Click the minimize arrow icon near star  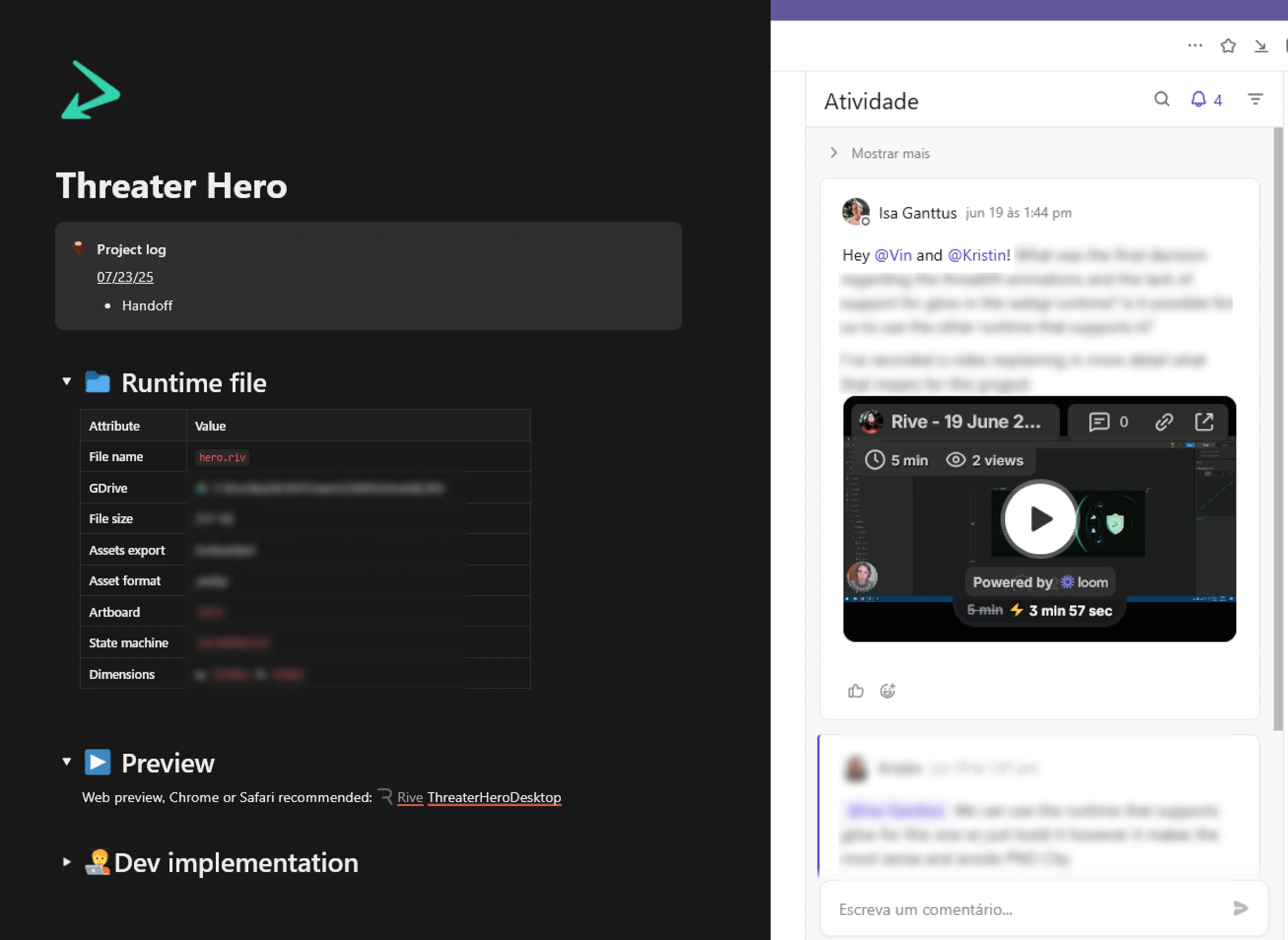click(1261, 46)
